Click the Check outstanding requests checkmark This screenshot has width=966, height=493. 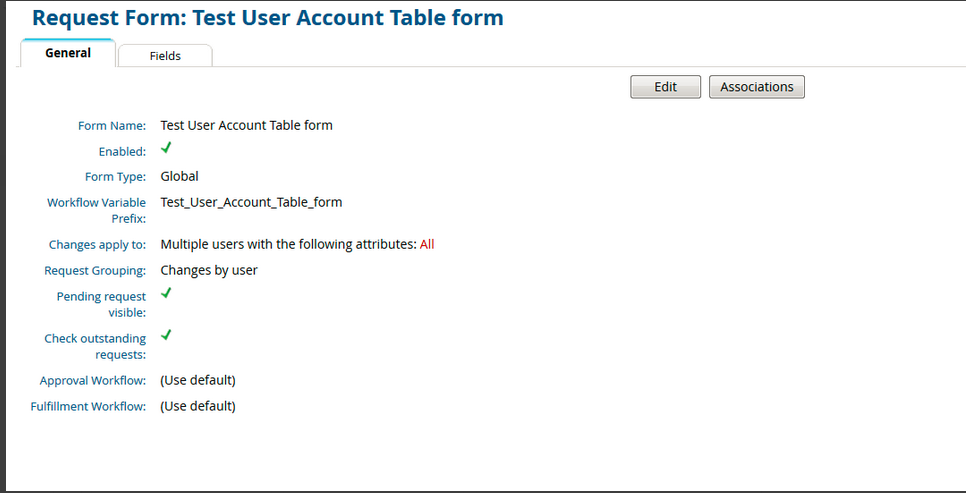tap(166, 335)
